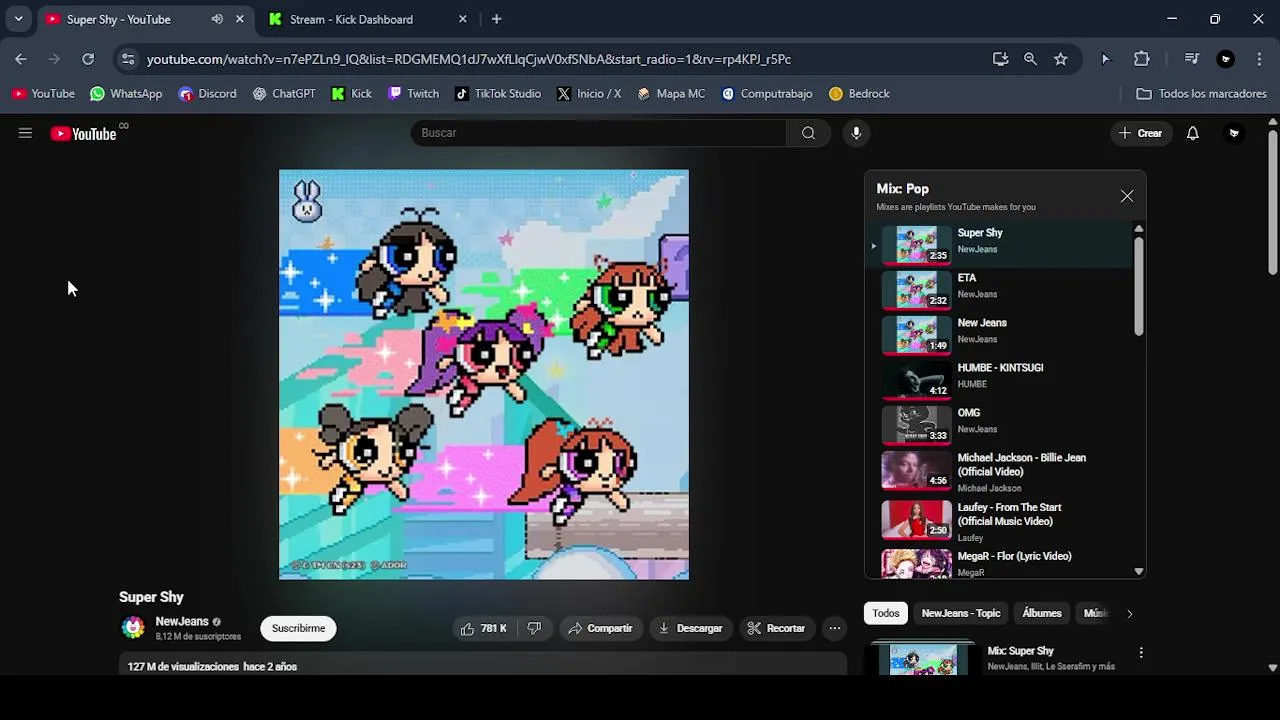This screenshot has width=1280, height=720.
Task: Select the NewJeans - Topic chip
Action: pyautogui.click(x=961, y=613)
